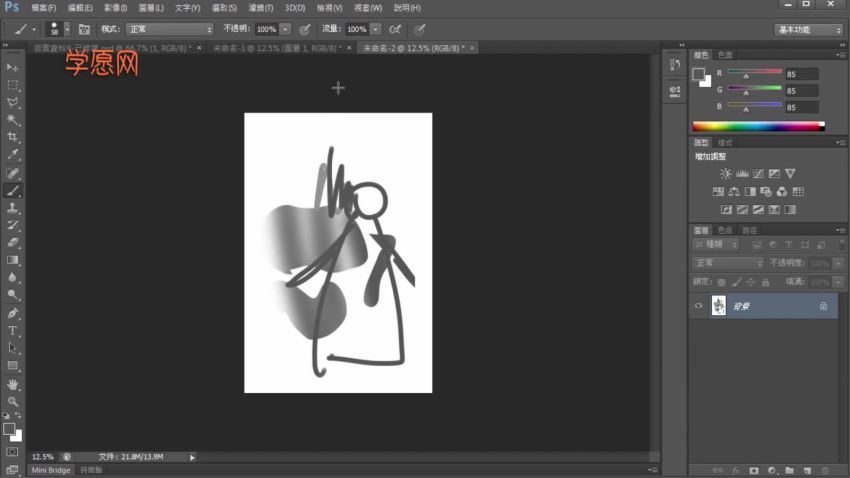Select the Dodge tool

[12, 295]
